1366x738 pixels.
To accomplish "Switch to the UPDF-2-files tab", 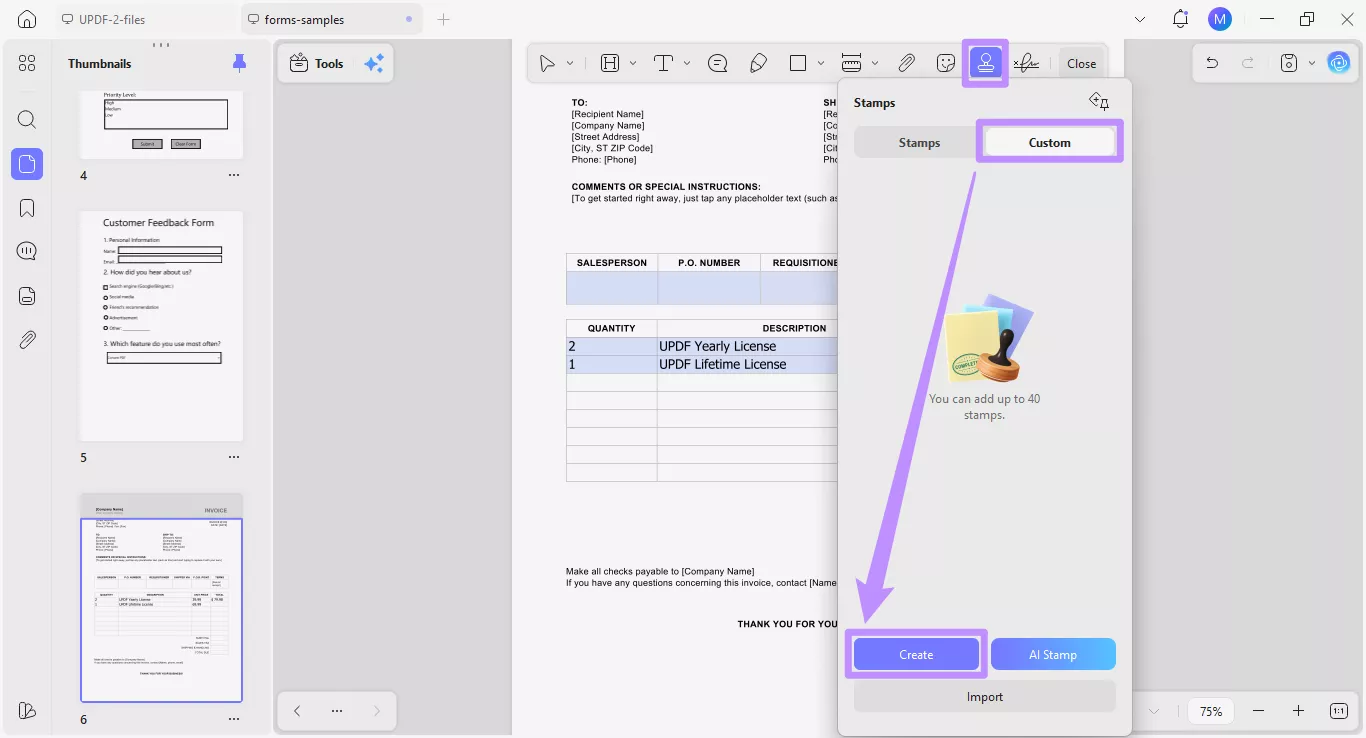I will 143,19.
